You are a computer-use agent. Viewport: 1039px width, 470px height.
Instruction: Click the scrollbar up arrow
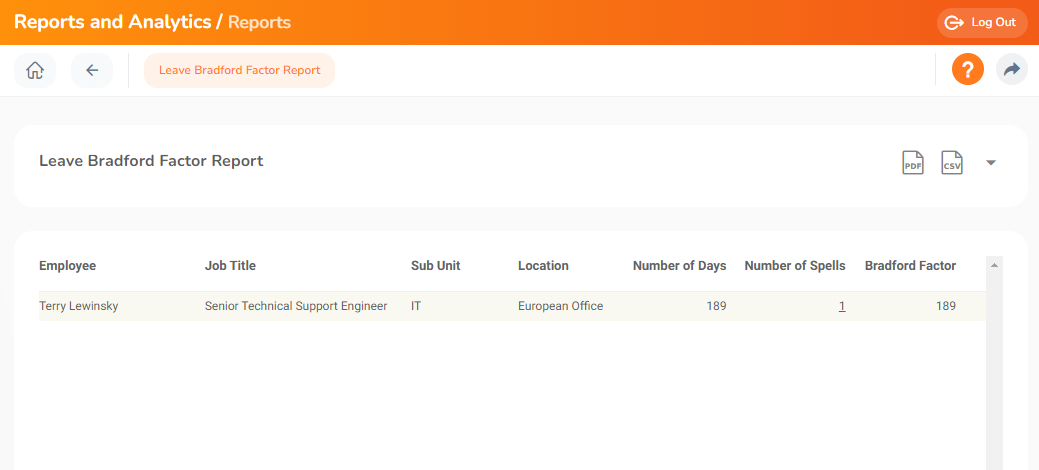994,265
